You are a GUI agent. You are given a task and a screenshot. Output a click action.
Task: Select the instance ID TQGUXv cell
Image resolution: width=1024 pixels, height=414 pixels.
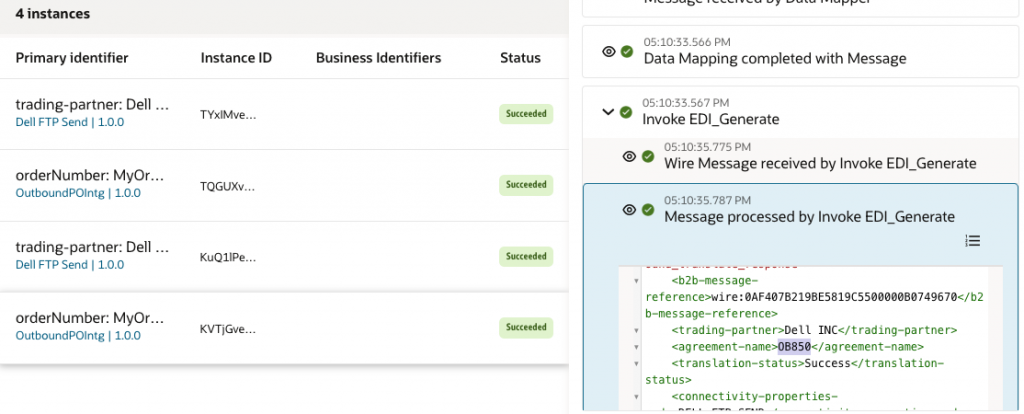228,185
